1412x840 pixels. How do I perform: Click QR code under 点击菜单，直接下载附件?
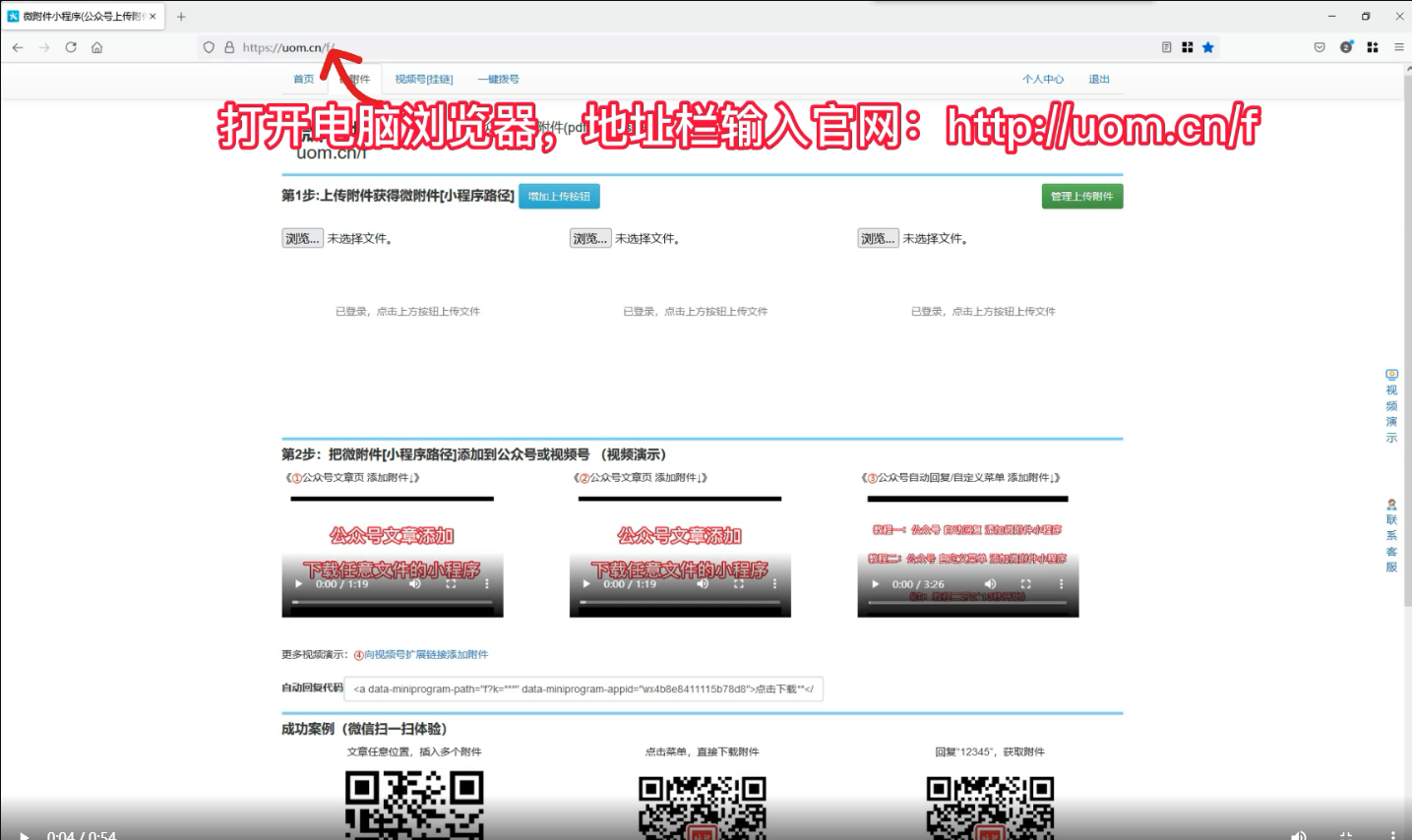pyautogui.click(x=703, y=807)
